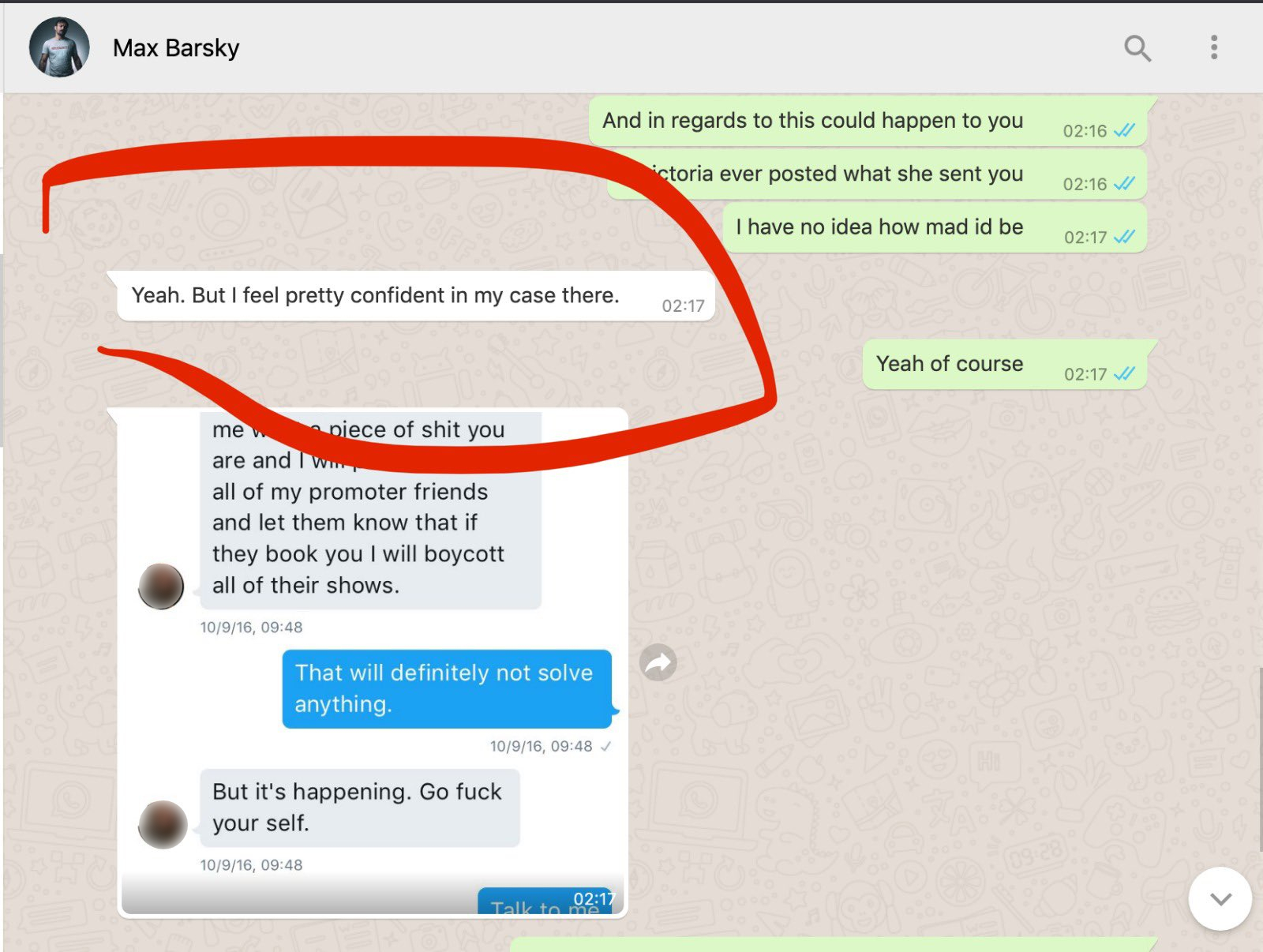Click read ticks on 'I have no idea' message
The image size is (1263, 952).
1124,237
